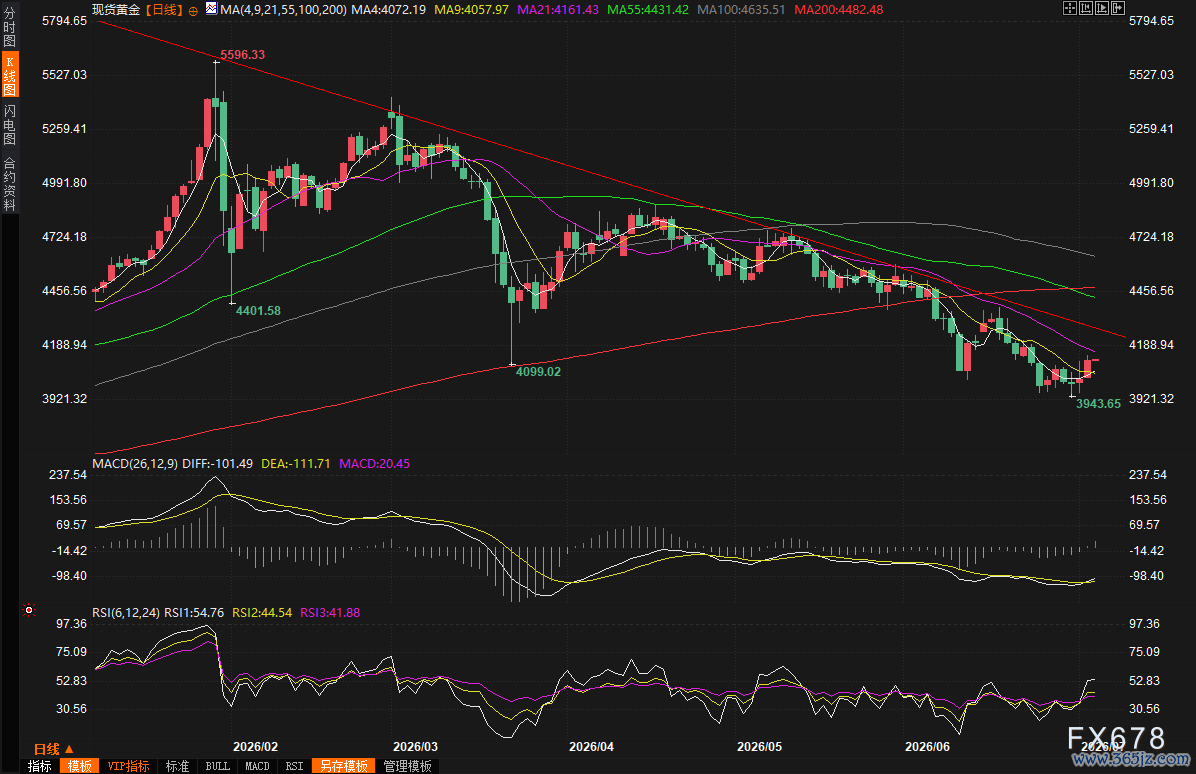The height and width of the screenshot is (774, 1196).
Task: Click the RSI1:54.76 value
Action: click(x=195, y=612)
